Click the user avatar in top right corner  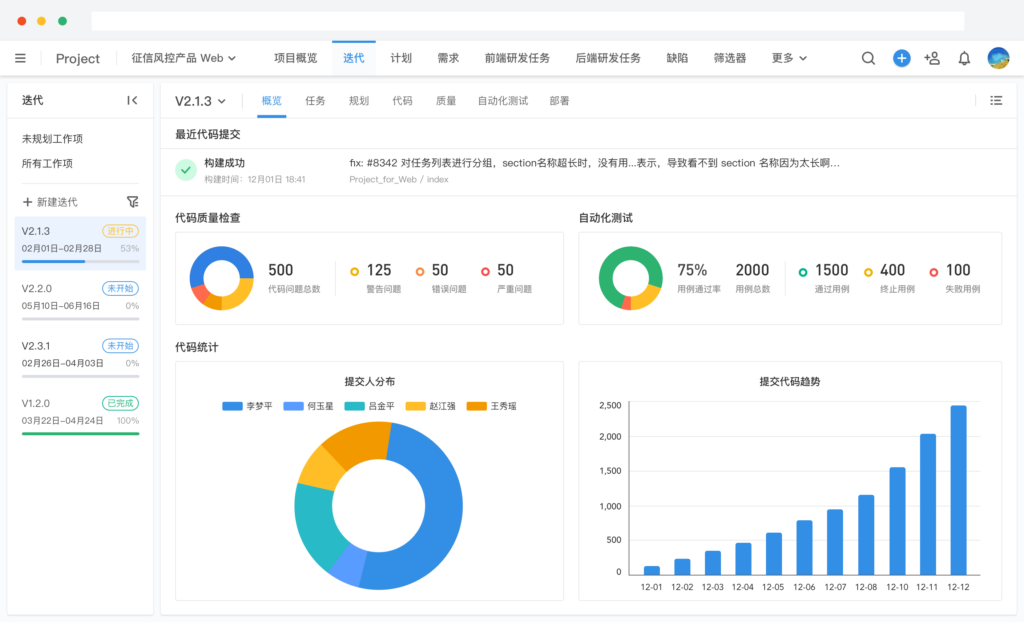click(996, 58)
